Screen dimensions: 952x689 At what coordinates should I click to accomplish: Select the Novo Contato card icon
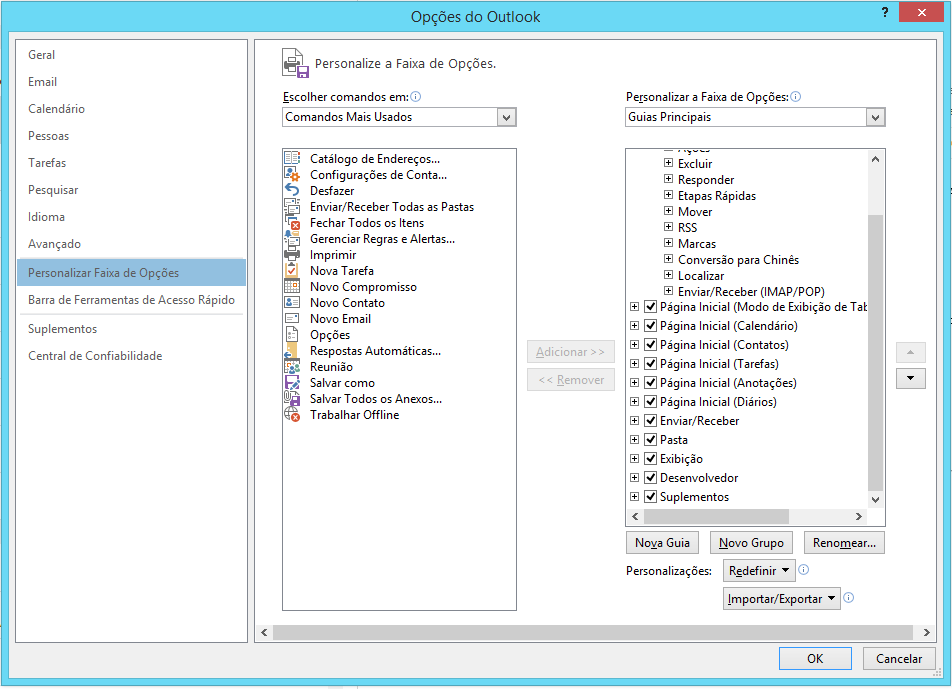pyautogui.click(x=292, y=302)
